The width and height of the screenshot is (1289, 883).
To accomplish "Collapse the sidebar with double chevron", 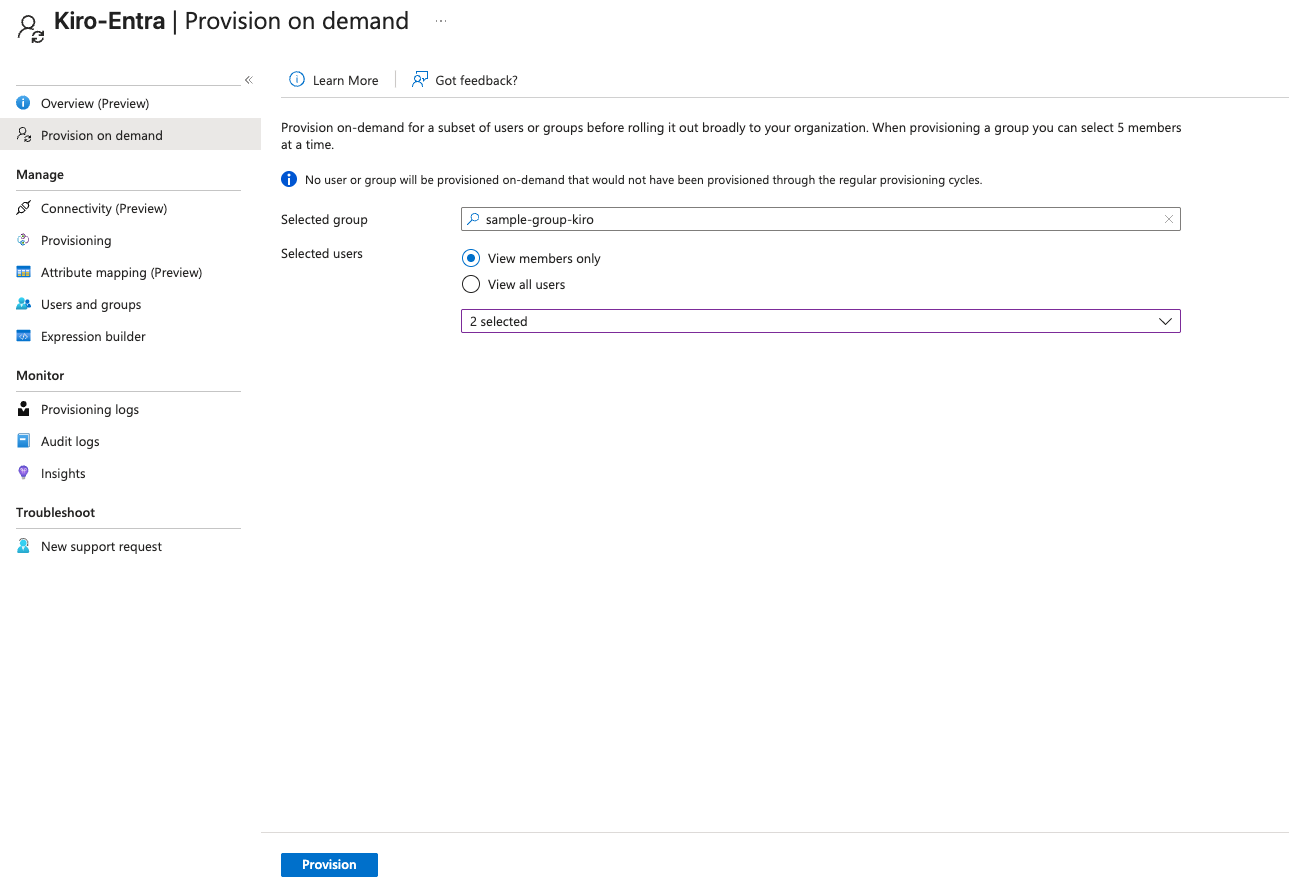I will [x=248, y=80].
